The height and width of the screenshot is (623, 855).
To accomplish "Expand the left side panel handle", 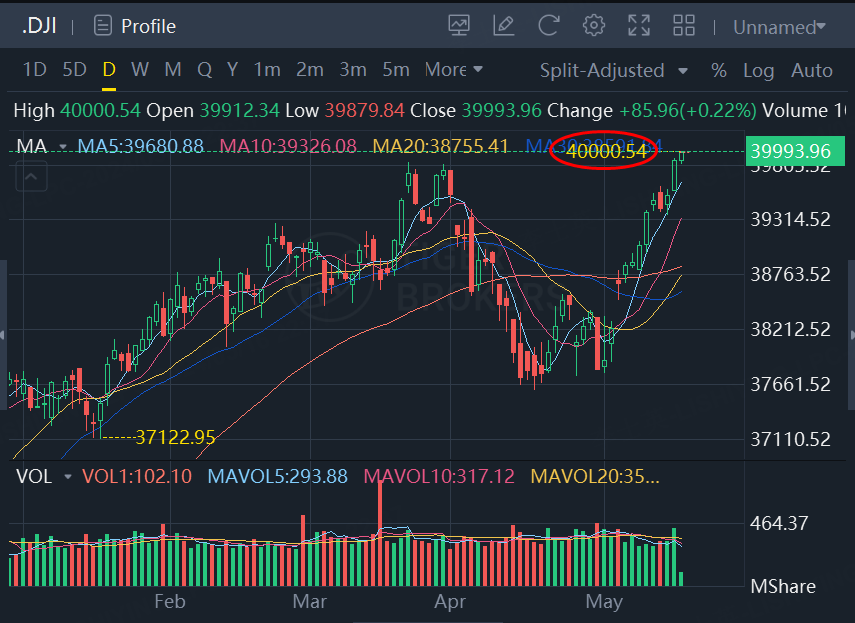I will tap(3, 335).
